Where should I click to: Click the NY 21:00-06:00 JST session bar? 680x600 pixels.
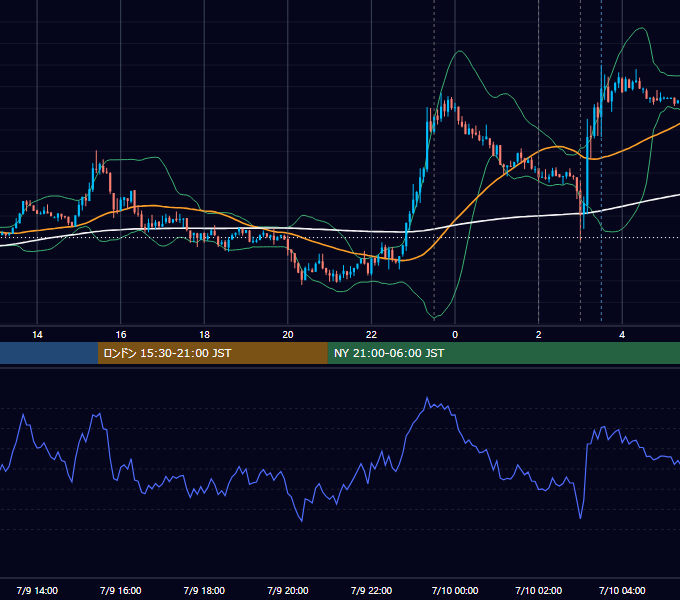coord(503,353)
